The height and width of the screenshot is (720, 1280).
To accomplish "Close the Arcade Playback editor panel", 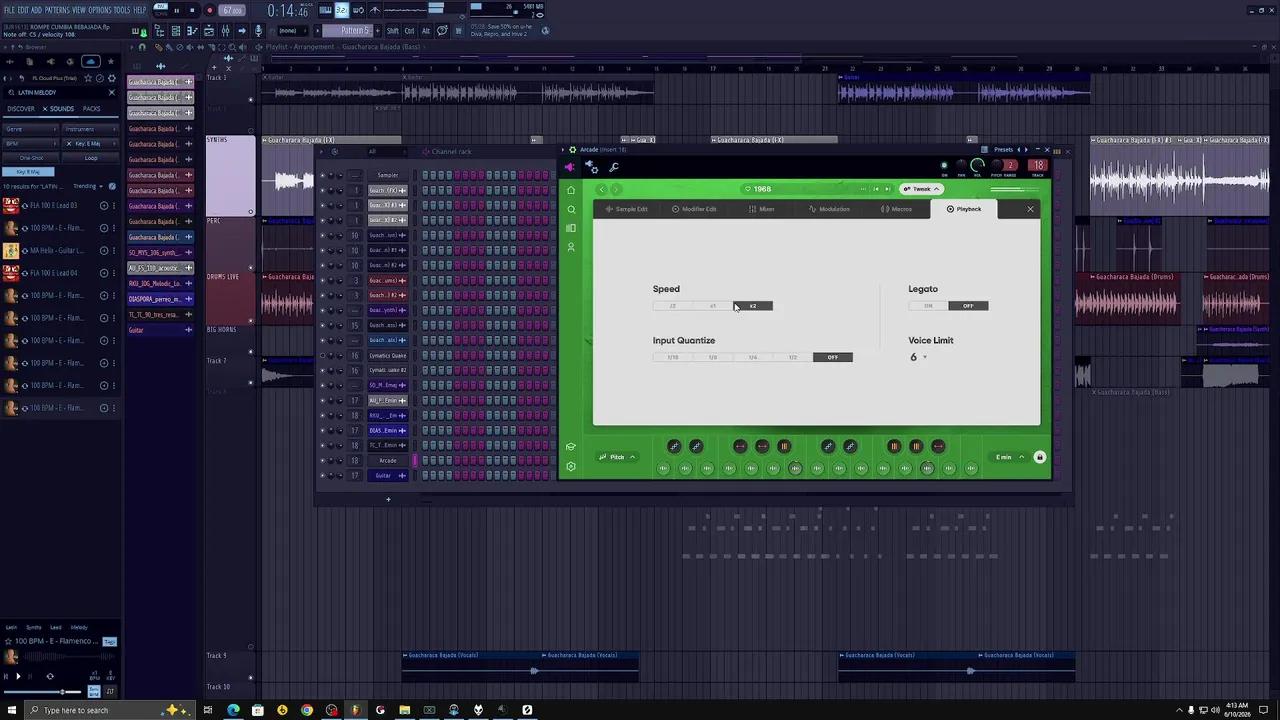I will [1030, 209].
